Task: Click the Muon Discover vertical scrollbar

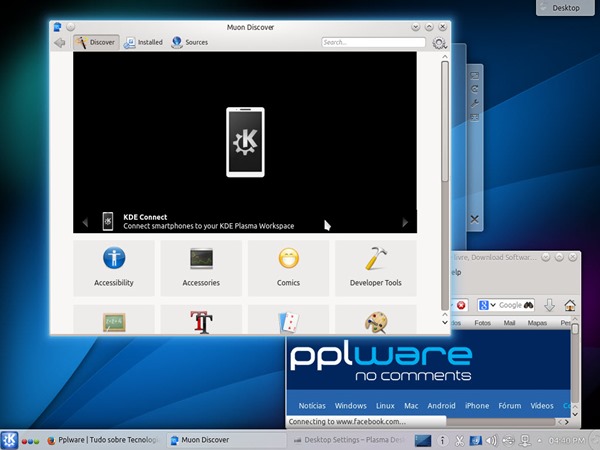Action: 445,121
